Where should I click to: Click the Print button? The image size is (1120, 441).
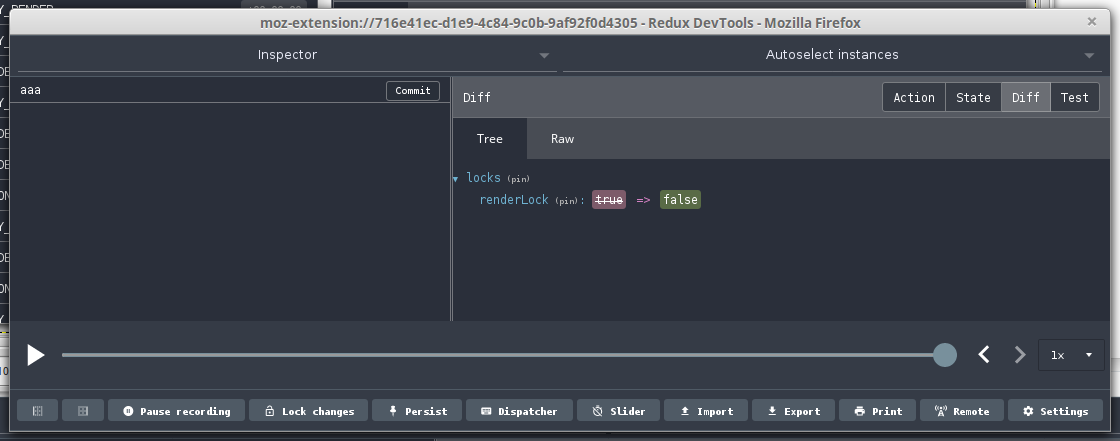[878, 411]
